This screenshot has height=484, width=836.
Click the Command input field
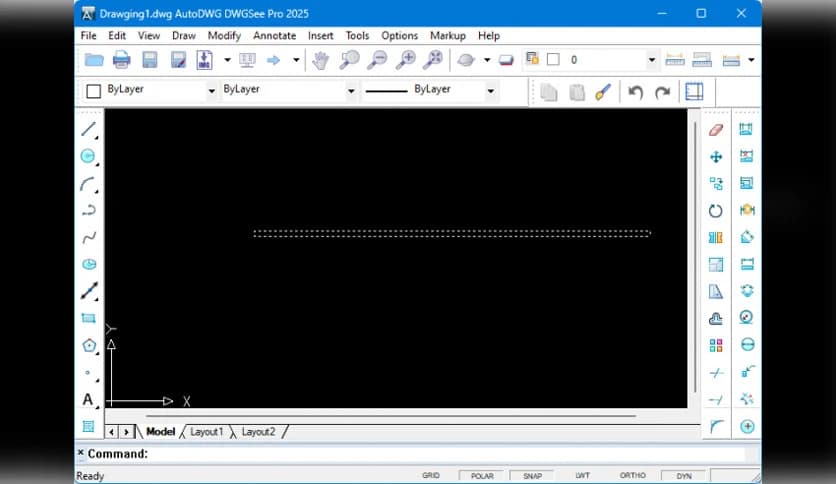tap(448, 454)
